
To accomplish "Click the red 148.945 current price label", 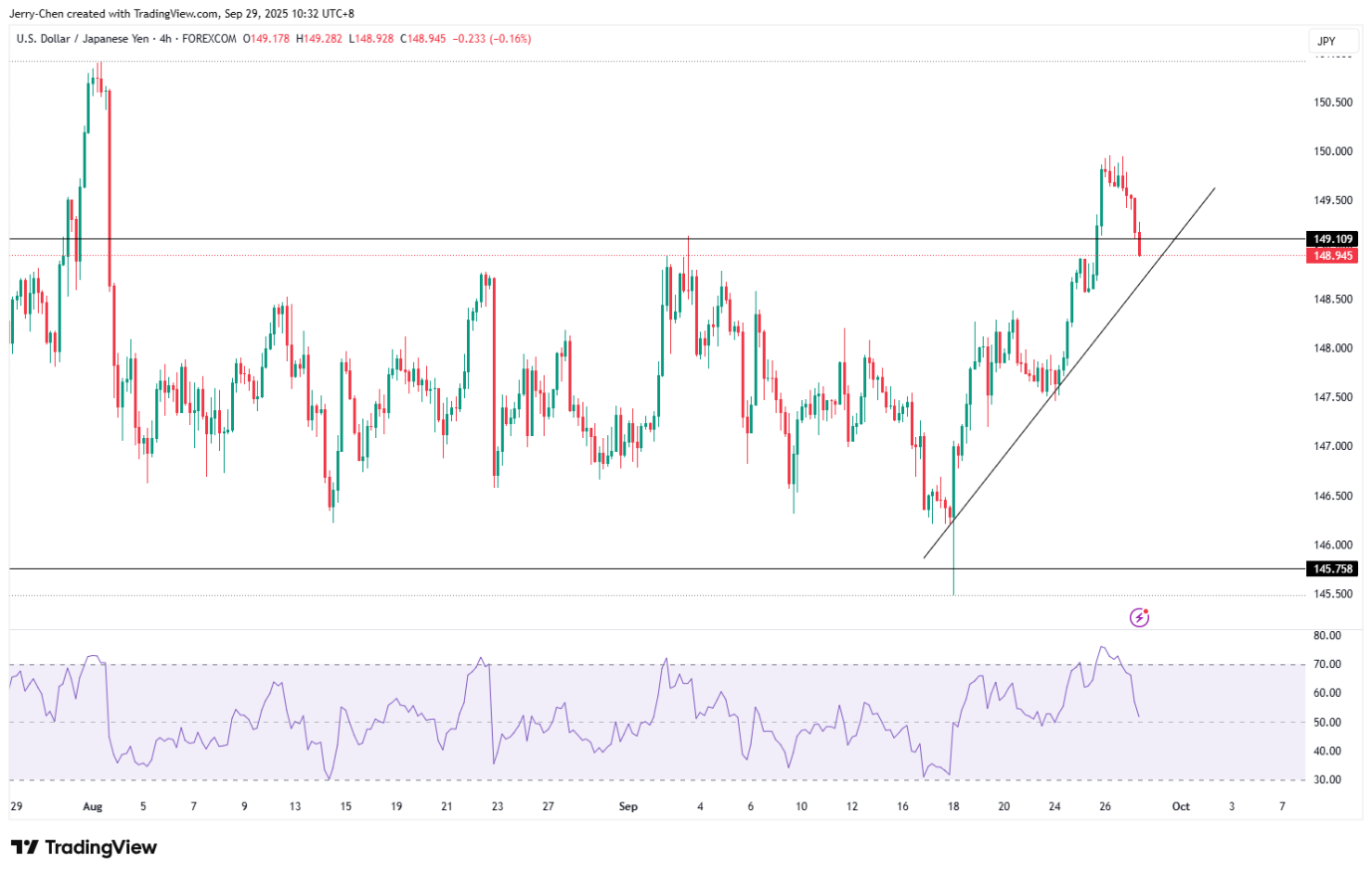I will tap(1332, 256).
